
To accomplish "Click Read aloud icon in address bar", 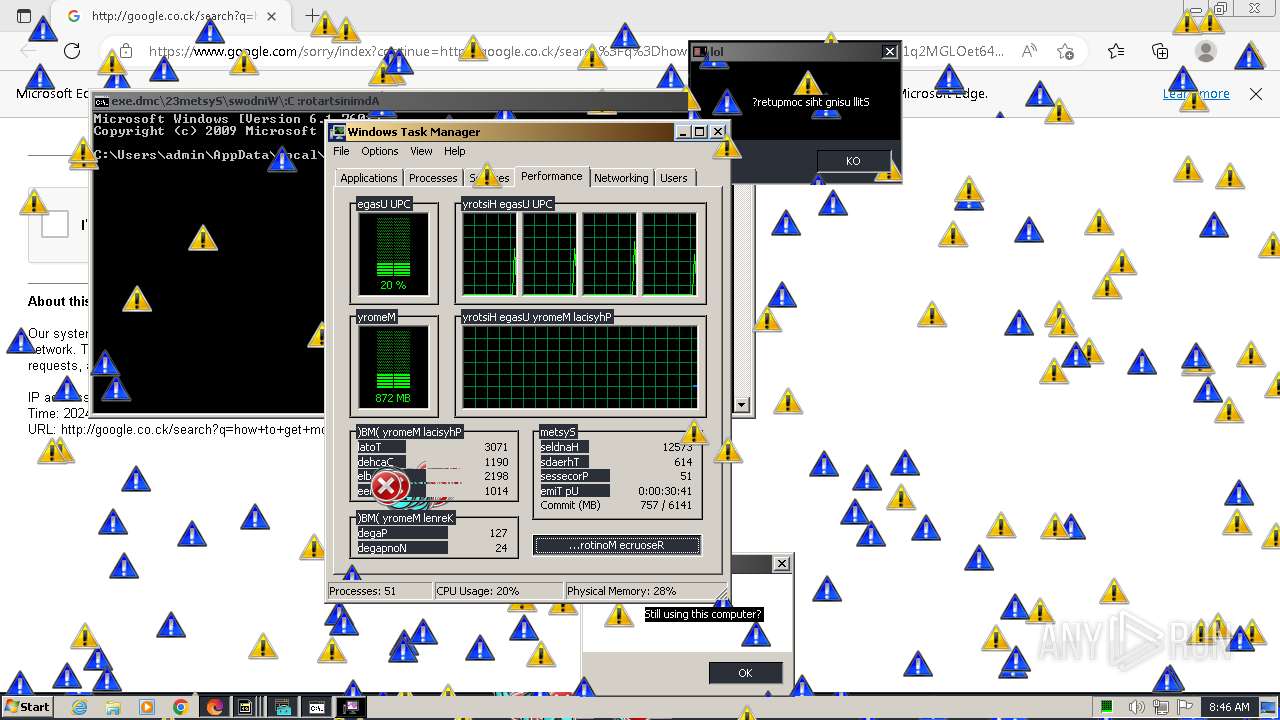I will coord(1028,51).
